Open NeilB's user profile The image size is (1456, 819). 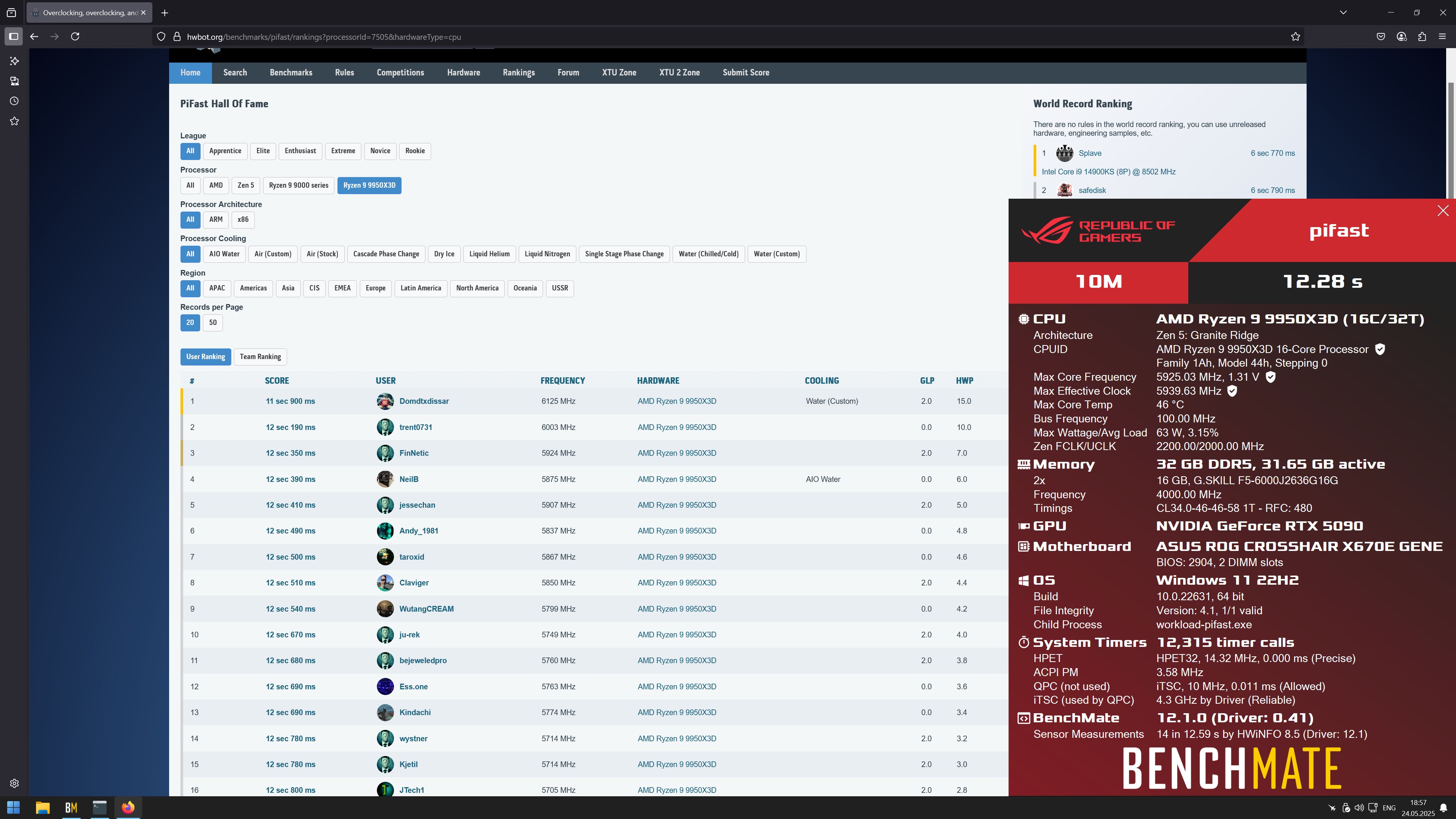tap(409, 479)
